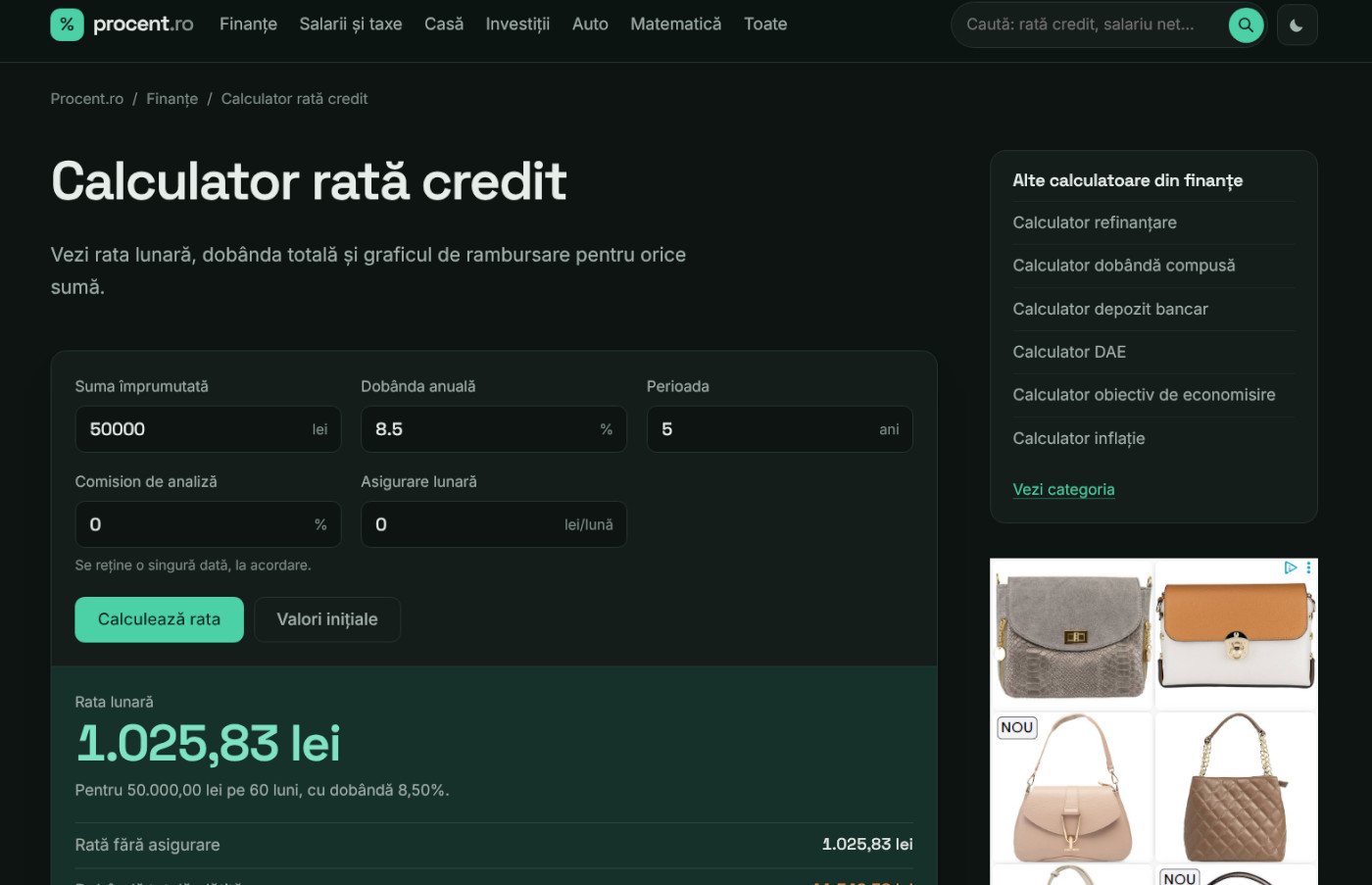Viewport: 1372px width, 885px height.
Task: Open Calculator DAE link
Action: [1069, 352]
